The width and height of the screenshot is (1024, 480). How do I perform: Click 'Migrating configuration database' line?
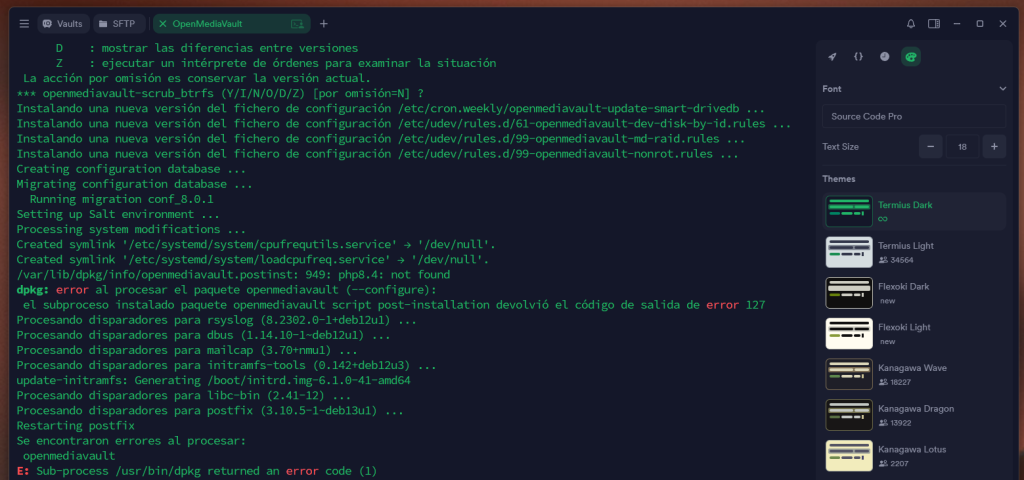click(x=135, y=184)
